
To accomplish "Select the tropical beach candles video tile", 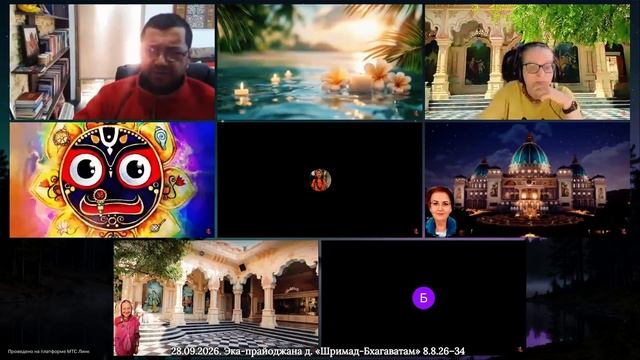I will click(320, 62).
